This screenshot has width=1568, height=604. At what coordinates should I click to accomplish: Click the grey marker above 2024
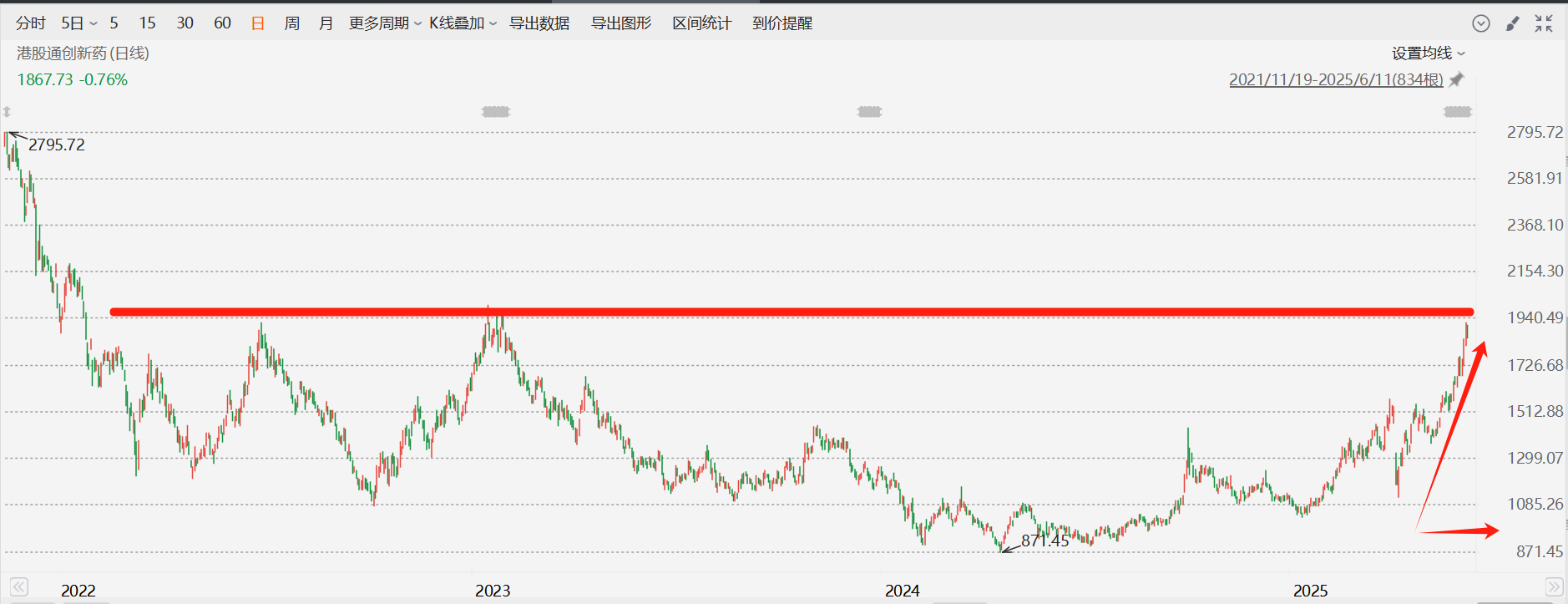870,111
